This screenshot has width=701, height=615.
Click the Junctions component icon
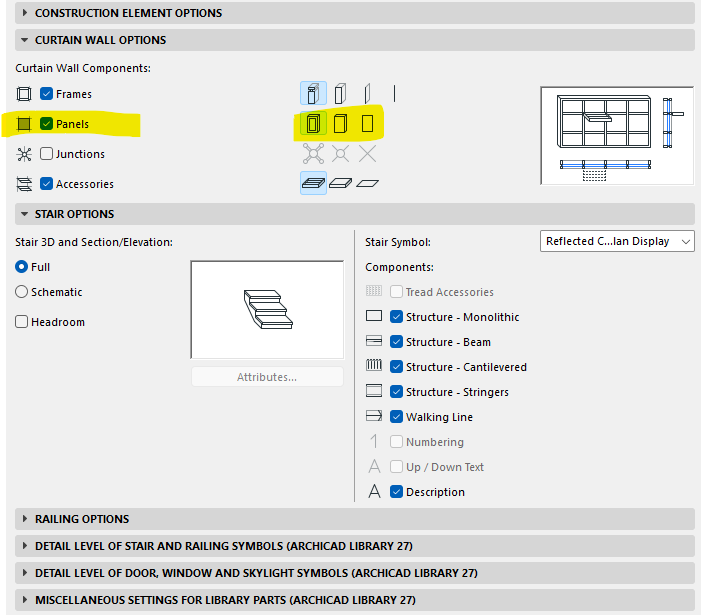coord(24,154)
